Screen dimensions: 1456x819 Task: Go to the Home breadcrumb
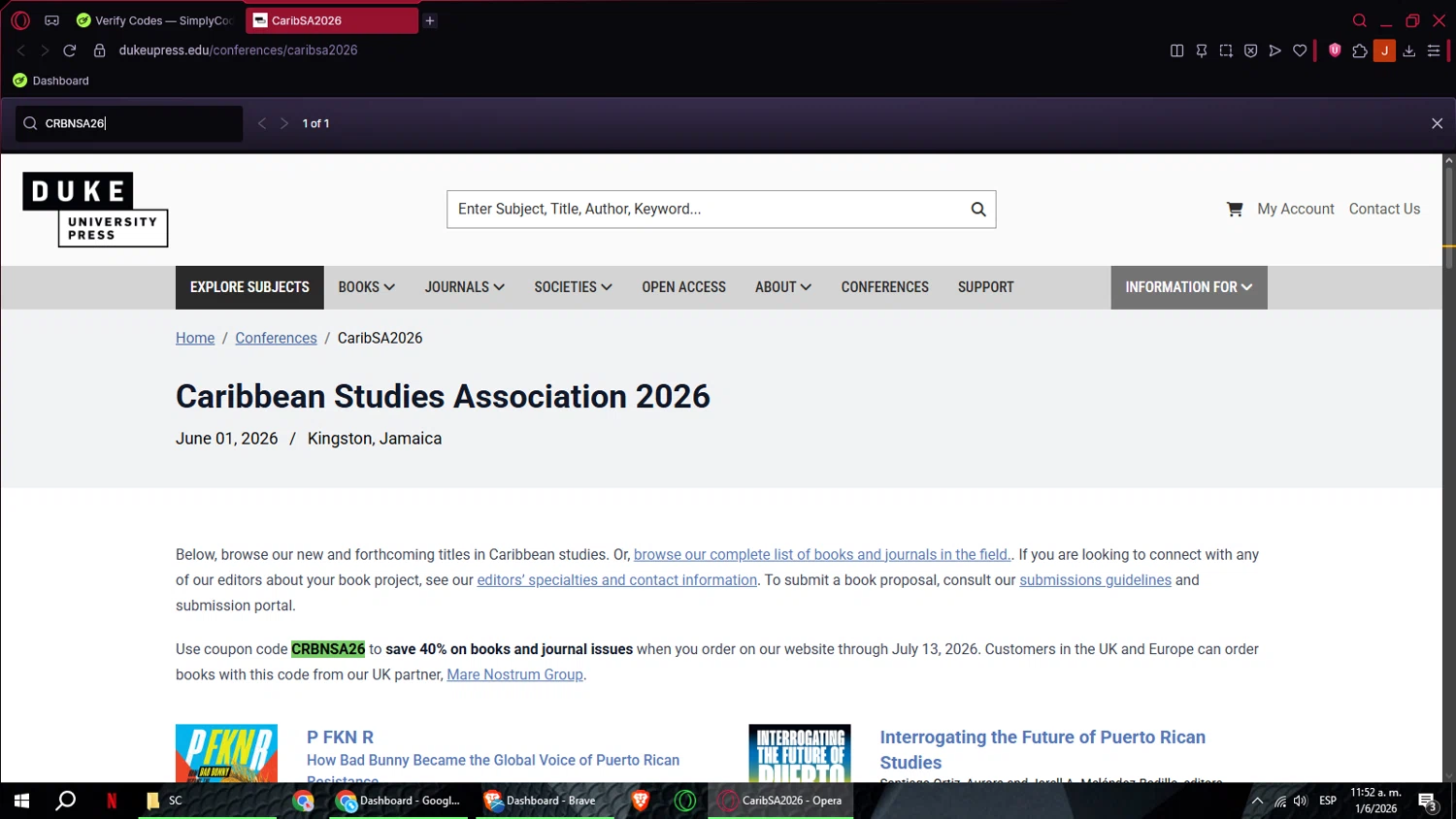[x=195, y=338]
